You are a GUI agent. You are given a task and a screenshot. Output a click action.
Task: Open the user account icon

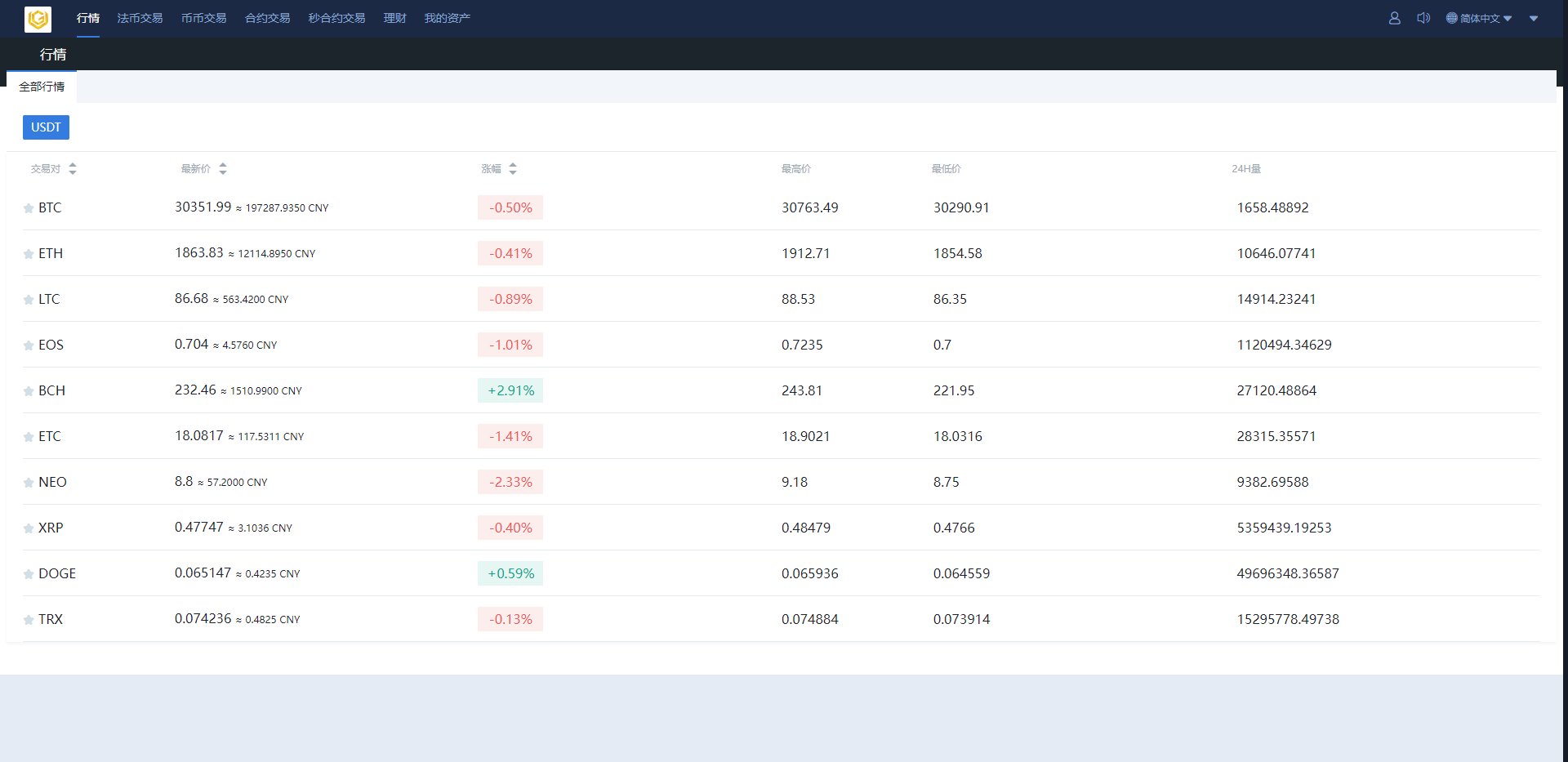(1395, 18)
